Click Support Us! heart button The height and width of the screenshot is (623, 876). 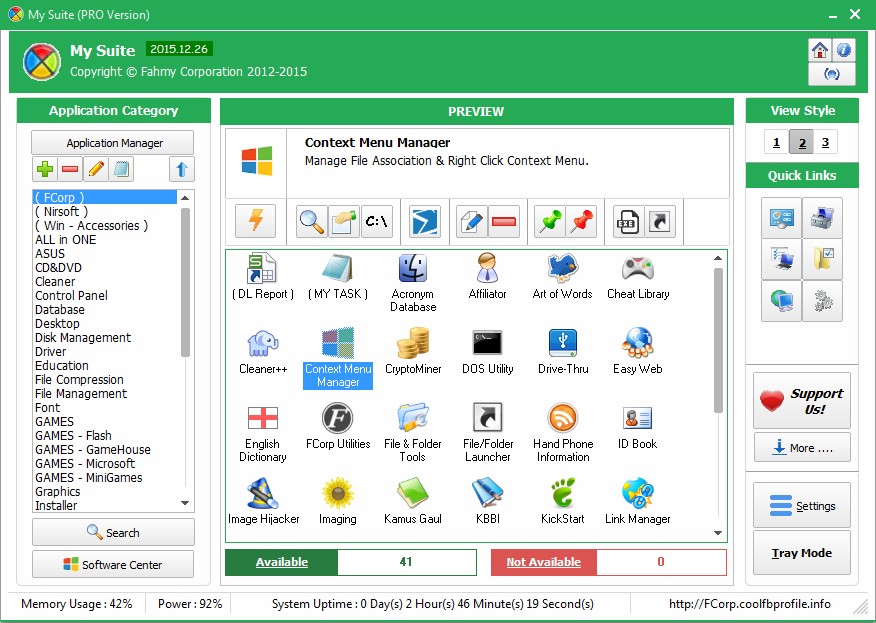802,401
